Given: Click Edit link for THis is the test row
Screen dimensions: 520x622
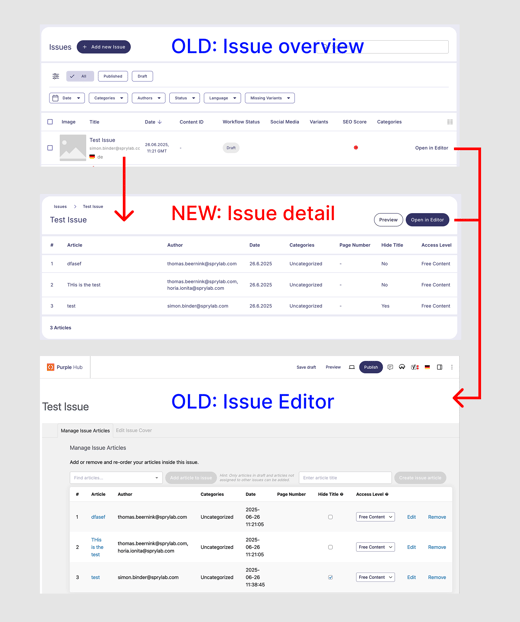Looking at the screenshot, I should coord(411,547).
